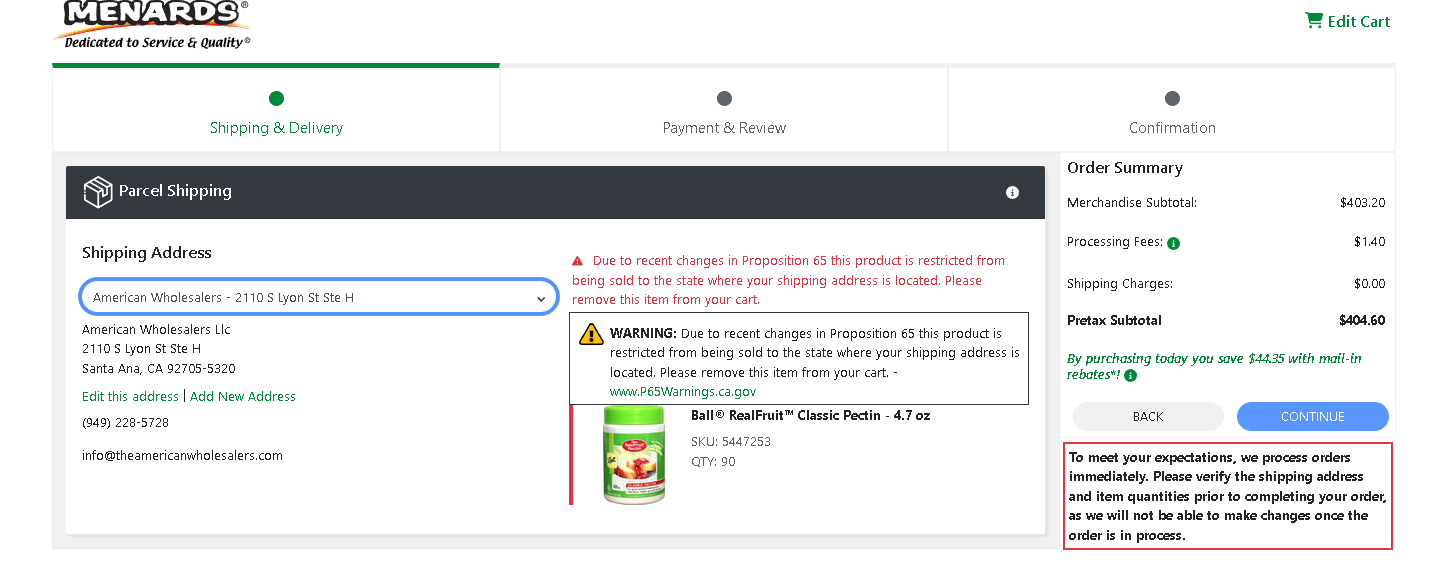Click the Processing Fees info icon

(x=1173, y=243)
